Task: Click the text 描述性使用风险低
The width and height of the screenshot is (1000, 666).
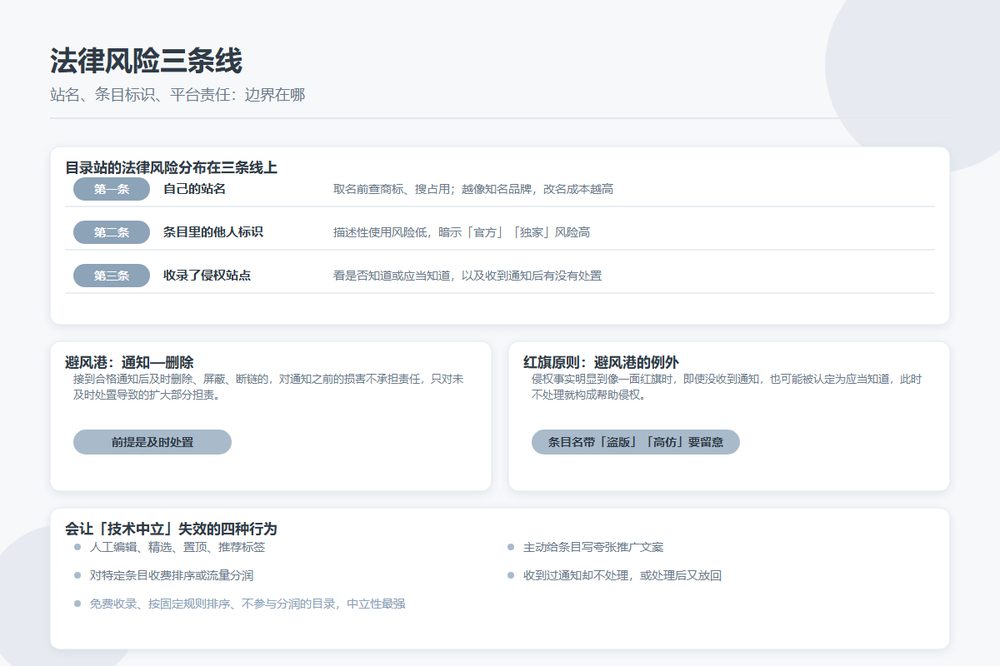Action: [x=379, y=232]
